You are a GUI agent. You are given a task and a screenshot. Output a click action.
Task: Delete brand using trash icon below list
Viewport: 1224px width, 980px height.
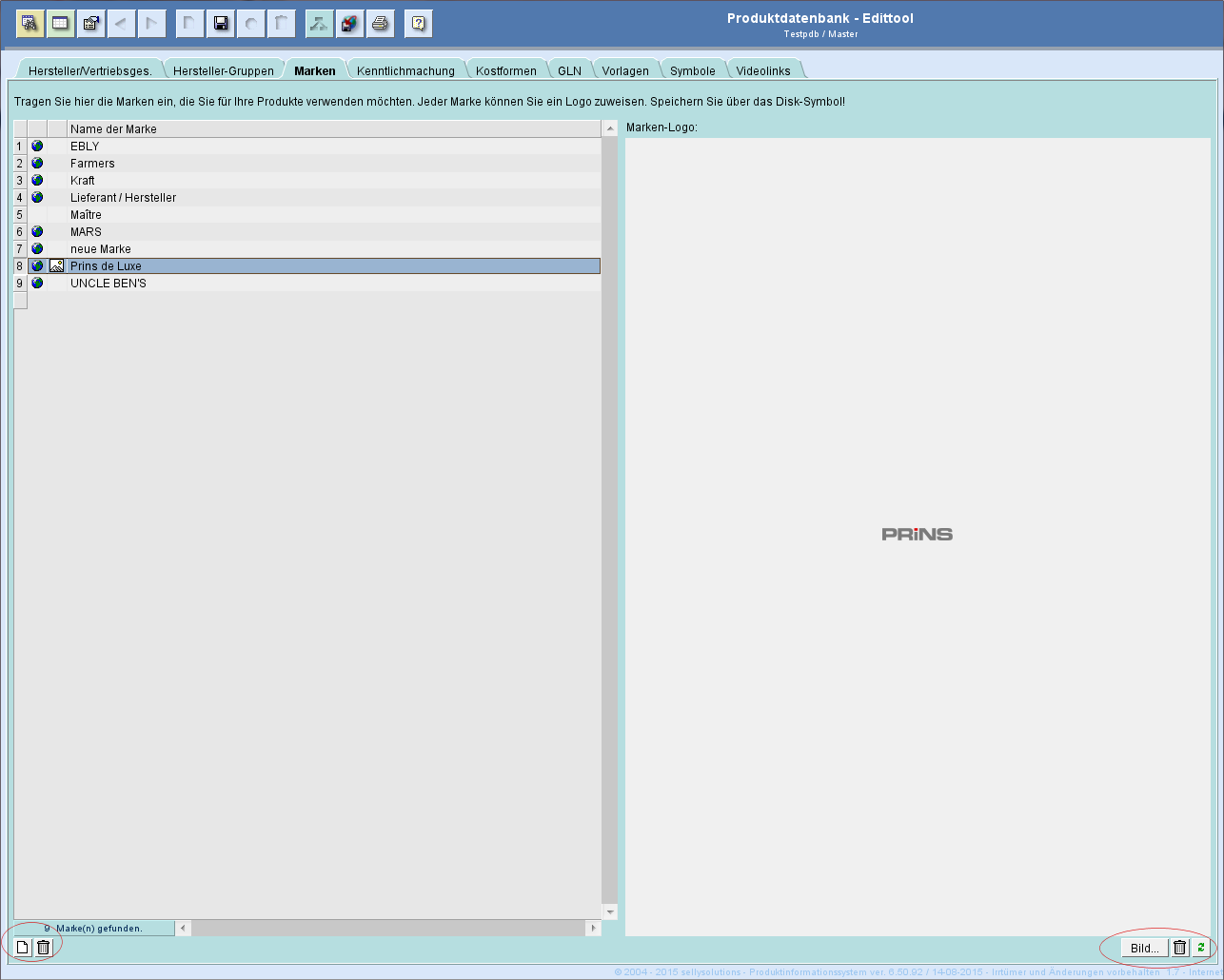43,947
